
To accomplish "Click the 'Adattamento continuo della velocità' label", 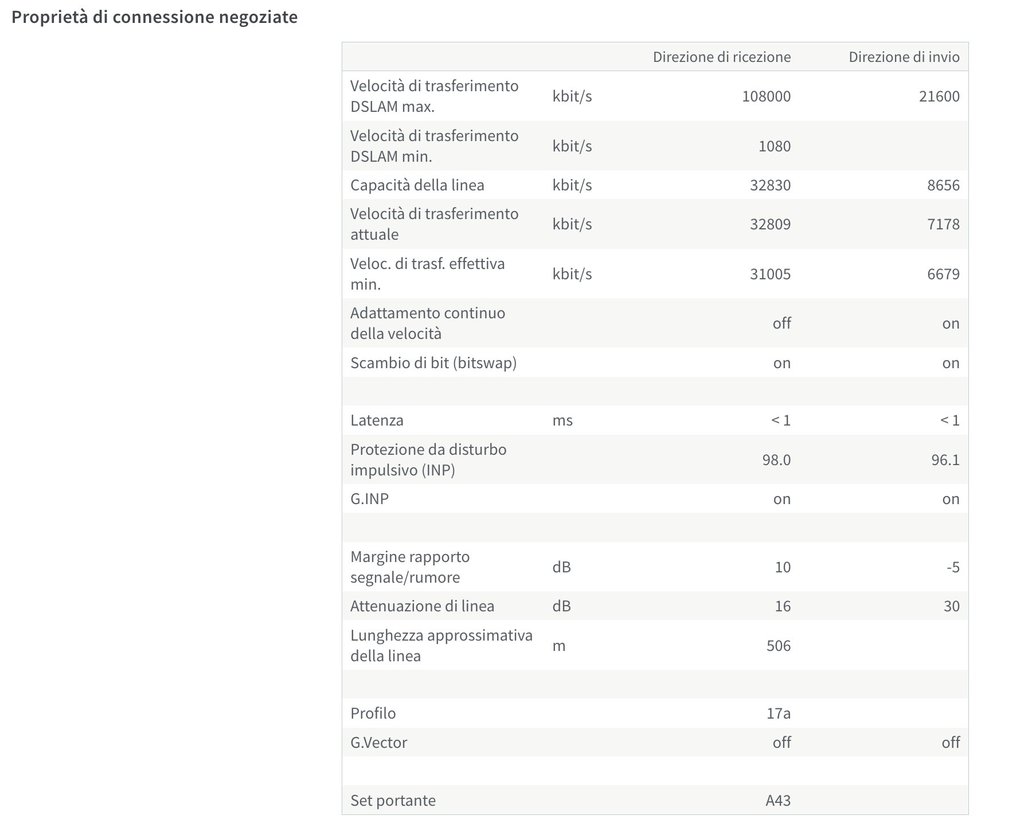I will [428, 323].
